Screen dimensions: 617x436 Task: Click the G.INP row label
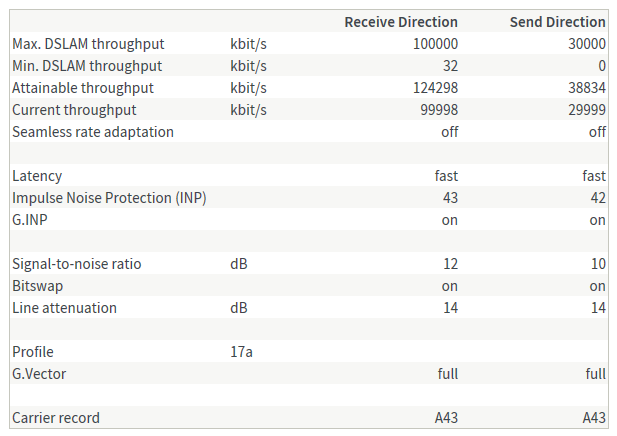[x=31, y=220]
